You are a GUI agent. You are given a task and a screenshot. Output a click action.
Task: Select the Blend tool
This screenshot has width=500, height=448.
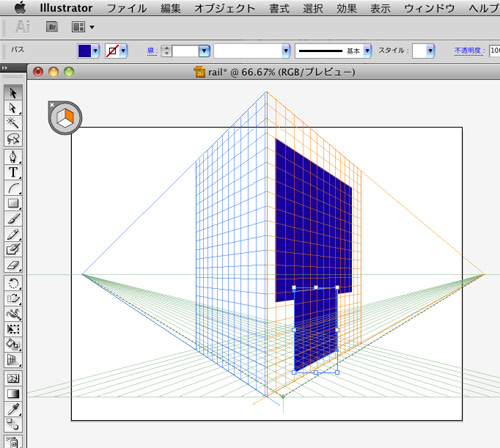[13, 425]
